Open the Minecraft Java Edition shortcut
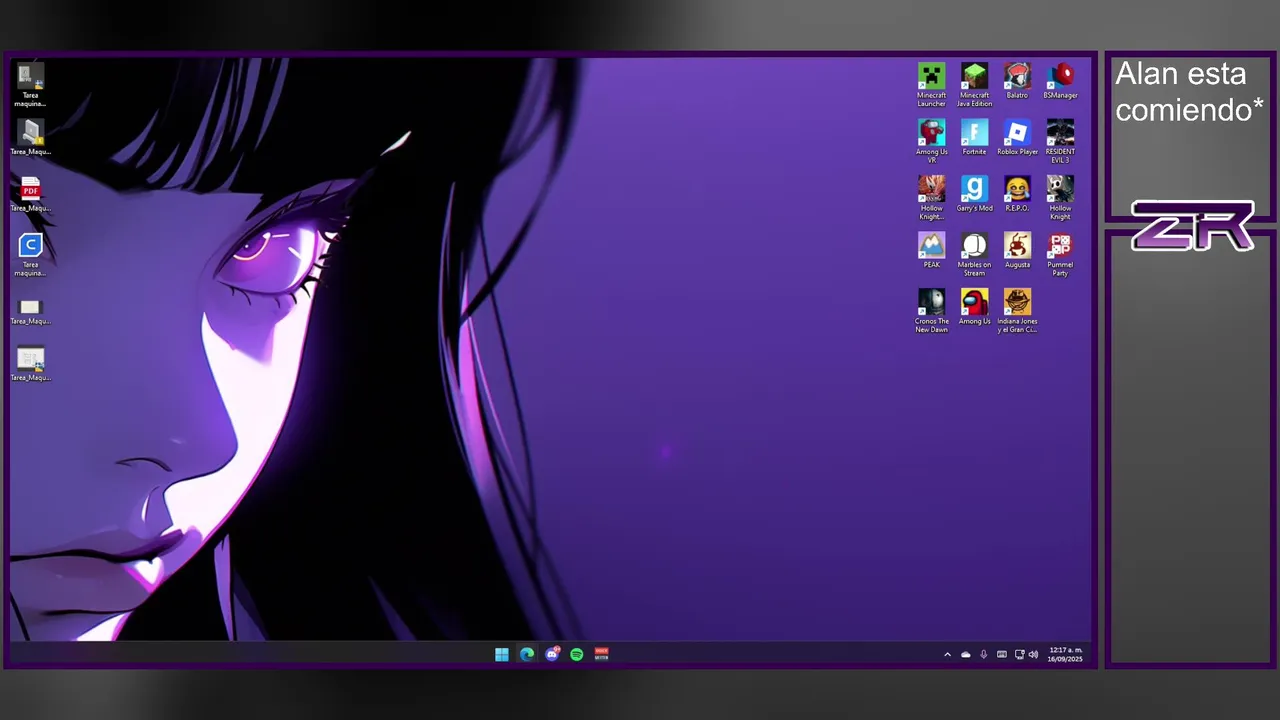The height and width of the screenshot is (720, 1280). [x=974, y=85]
